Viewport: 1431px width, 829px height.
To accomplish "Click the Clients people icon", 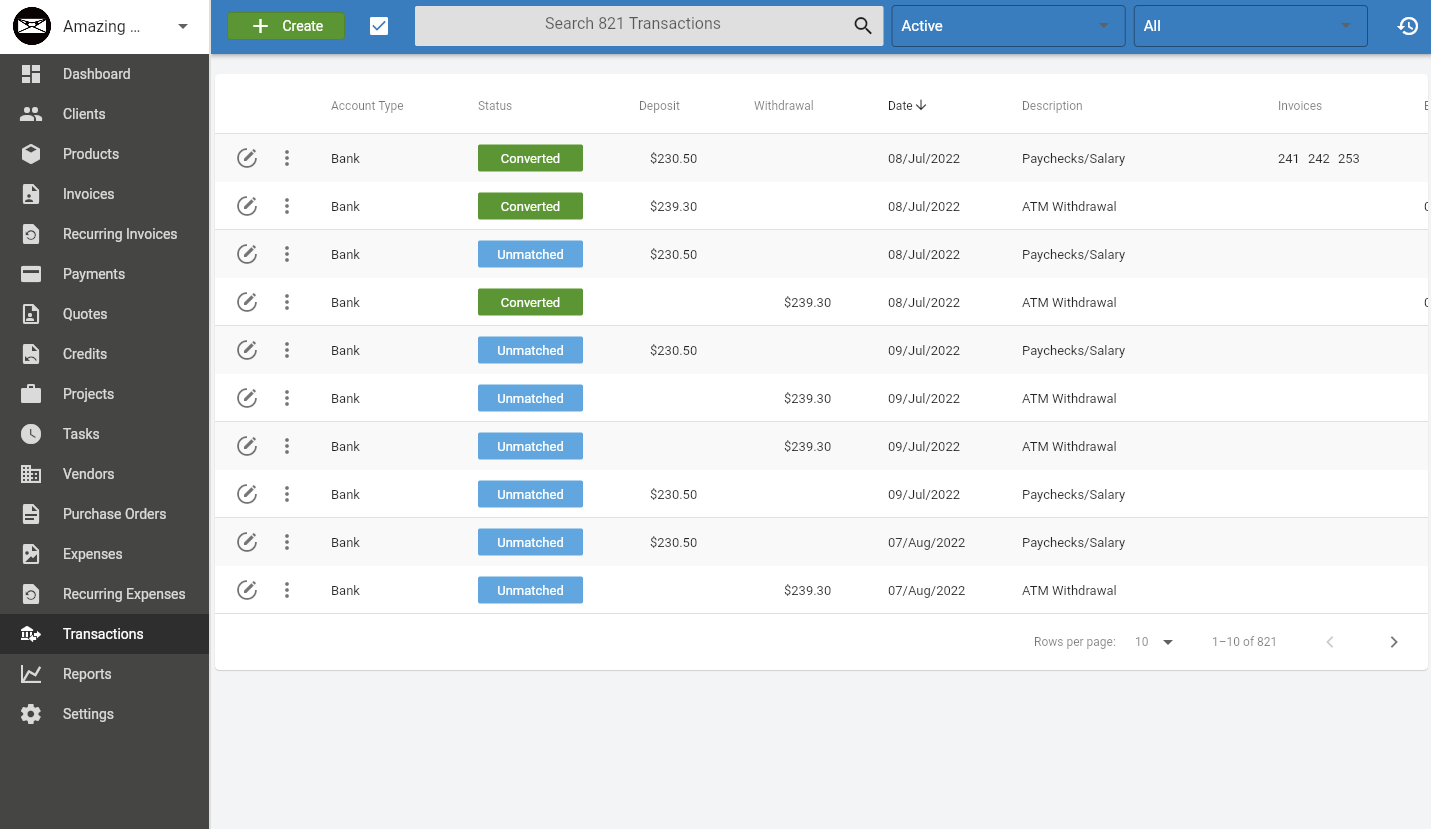I will click(31, 114).
